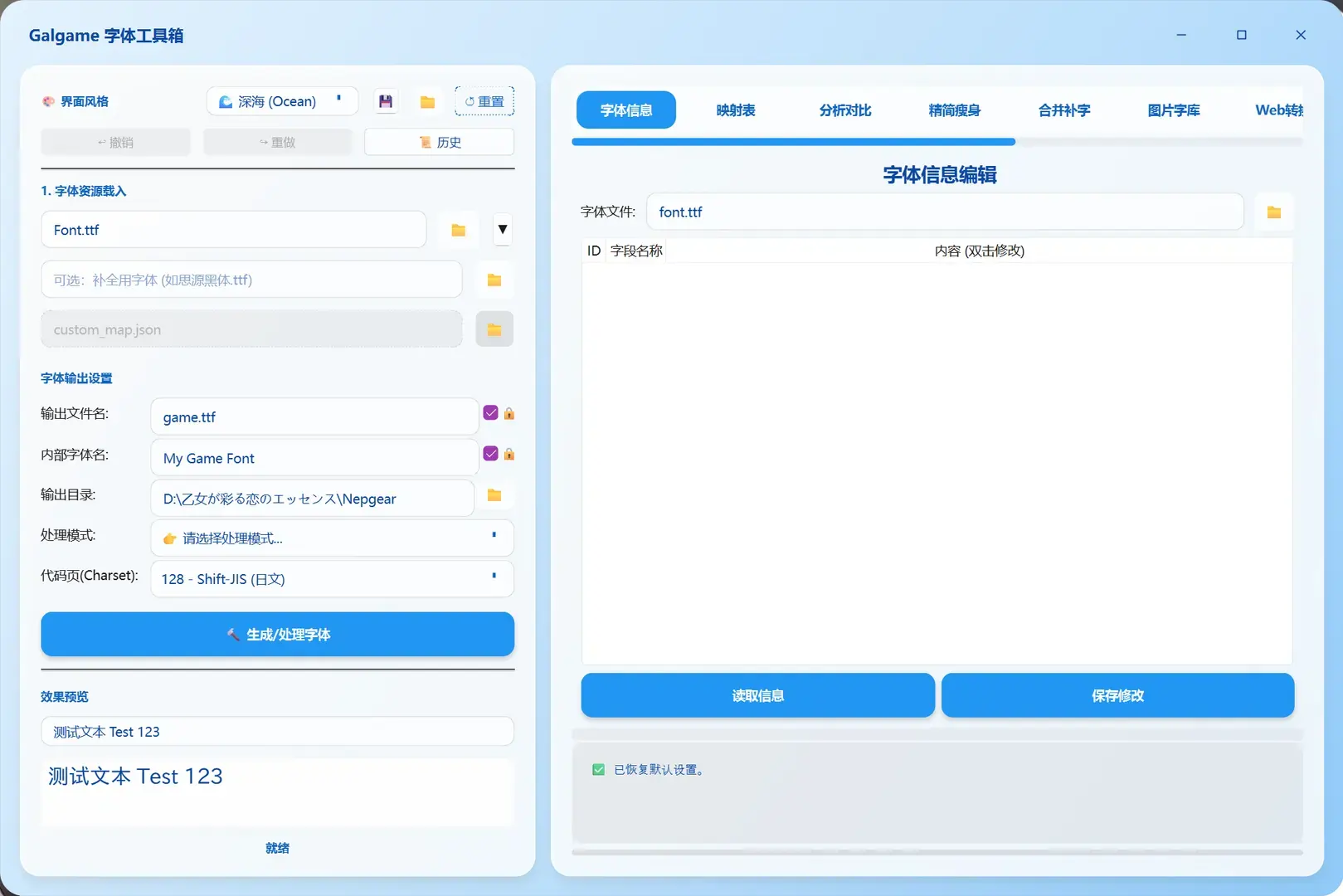This screenshot has width=1343, height=896.
Task: Click the game.ttf output filename field
Action: (314, 416)
